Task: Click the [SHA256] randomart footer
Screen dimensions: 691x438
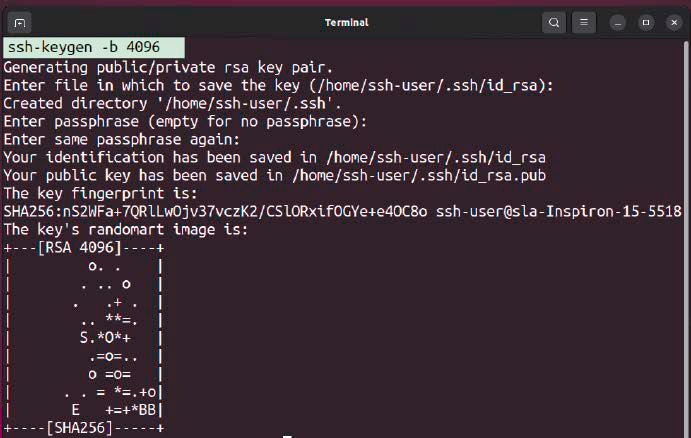Action: coord(81,429)
